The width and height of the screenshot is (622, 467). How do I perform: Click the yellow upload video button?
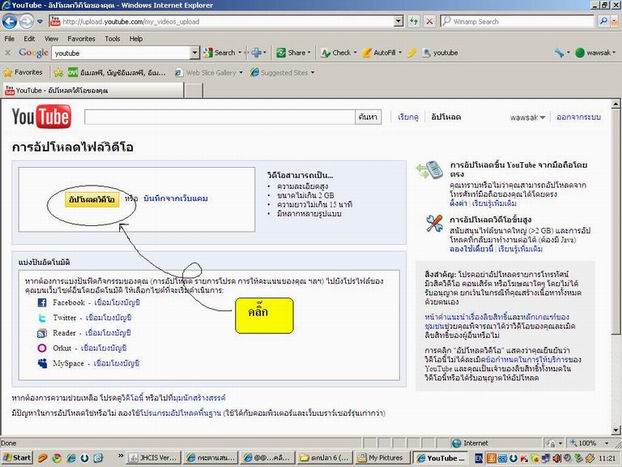coord(92,200)
